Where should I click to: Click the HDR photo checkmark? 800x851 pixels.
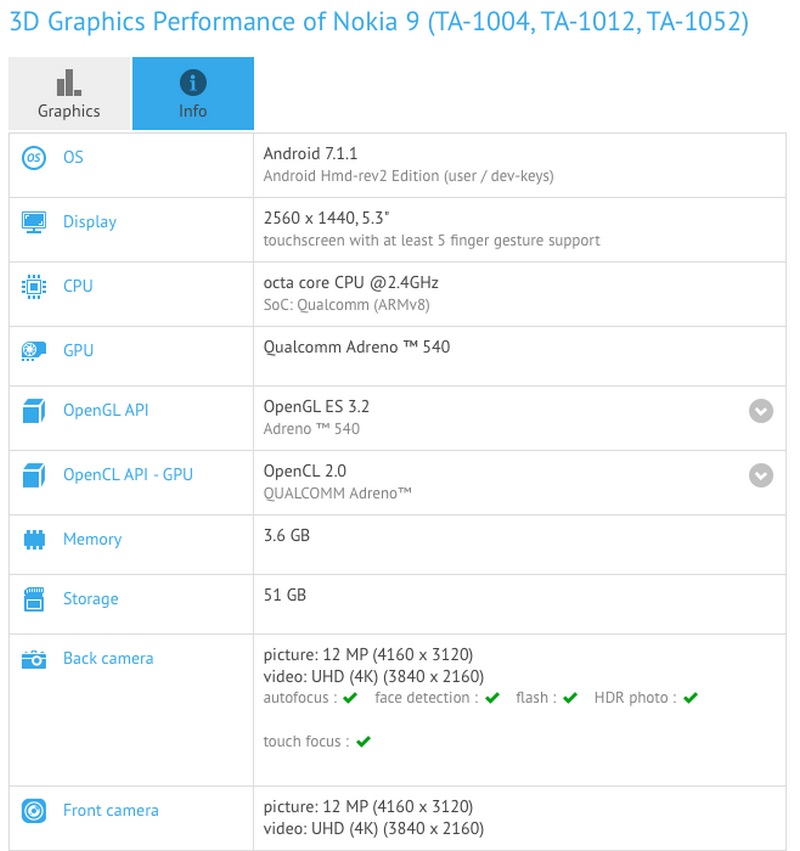pos(689,697)
